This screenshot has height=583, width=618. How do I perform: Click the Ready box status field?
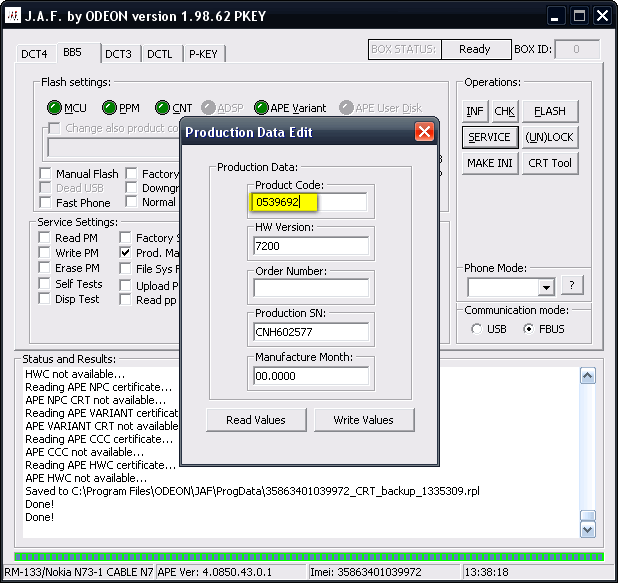[476, 49]
